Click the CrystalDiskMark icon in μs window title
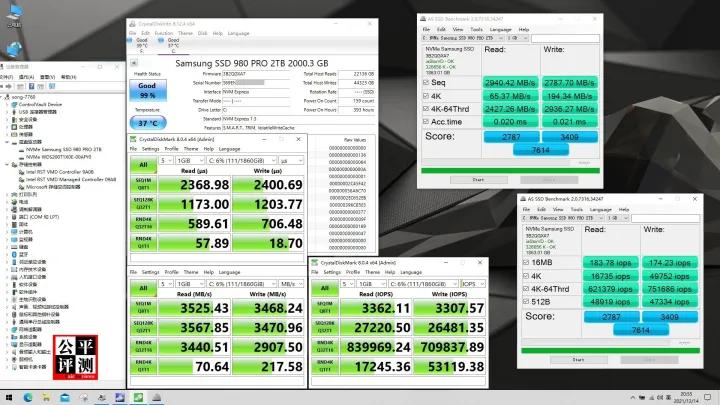720x405 pixels. click(133, 139)
